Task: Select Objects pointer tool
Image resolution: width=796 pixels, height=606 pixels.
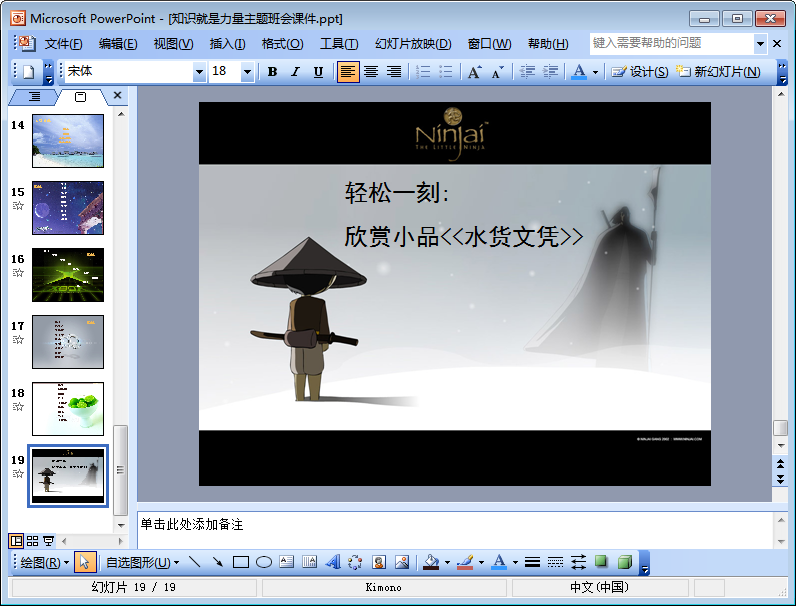Action: (85, 562)
